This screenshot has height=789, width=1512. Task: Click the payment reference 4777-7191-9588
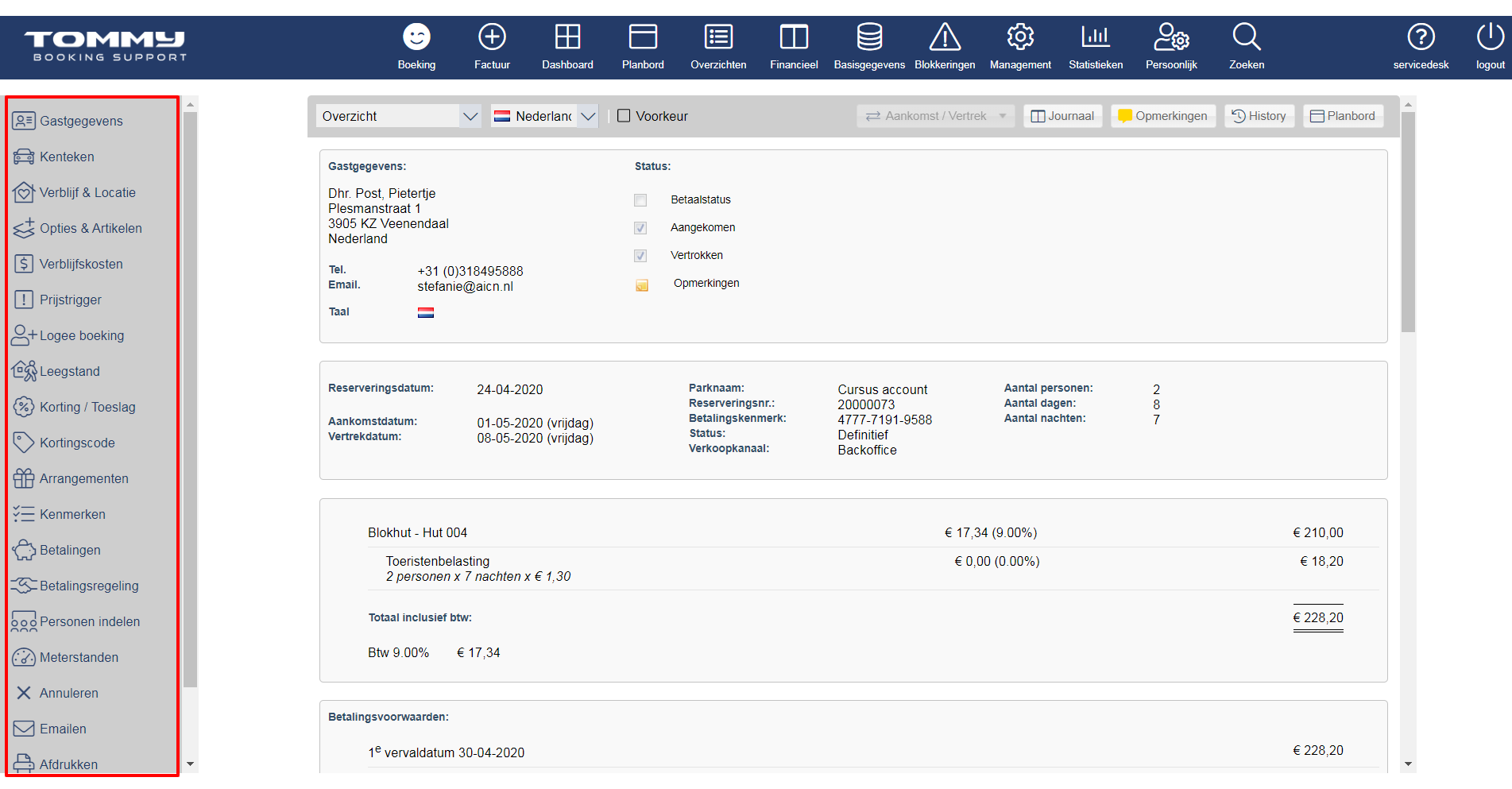point(885,420)
